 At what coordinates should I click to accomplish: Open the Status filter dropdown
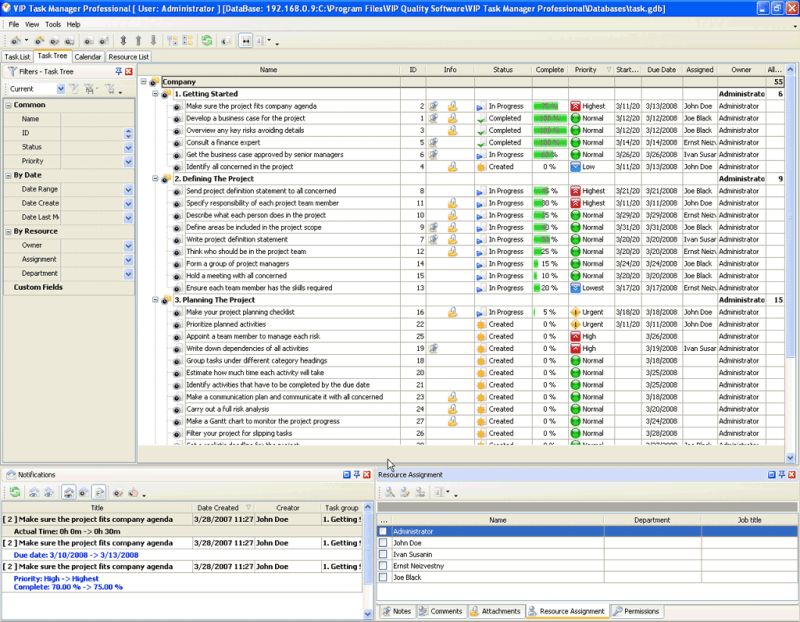128,147
